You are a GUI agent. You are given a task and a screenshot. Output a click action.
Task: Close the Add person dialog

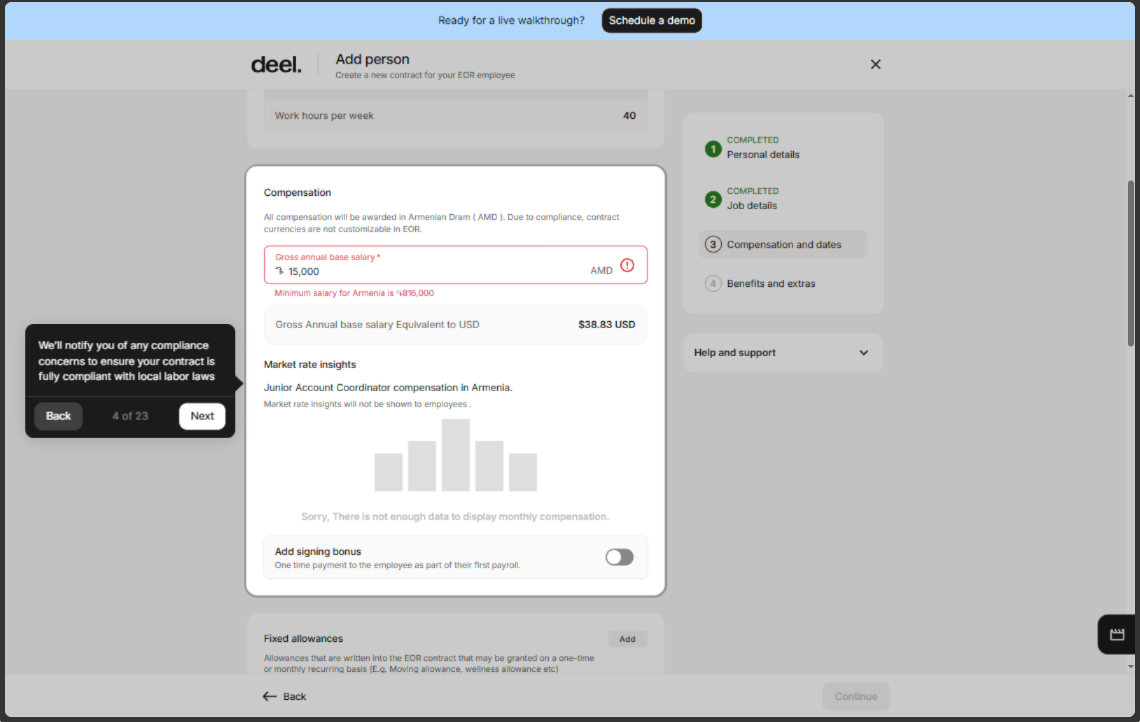[x=875, y=64]
